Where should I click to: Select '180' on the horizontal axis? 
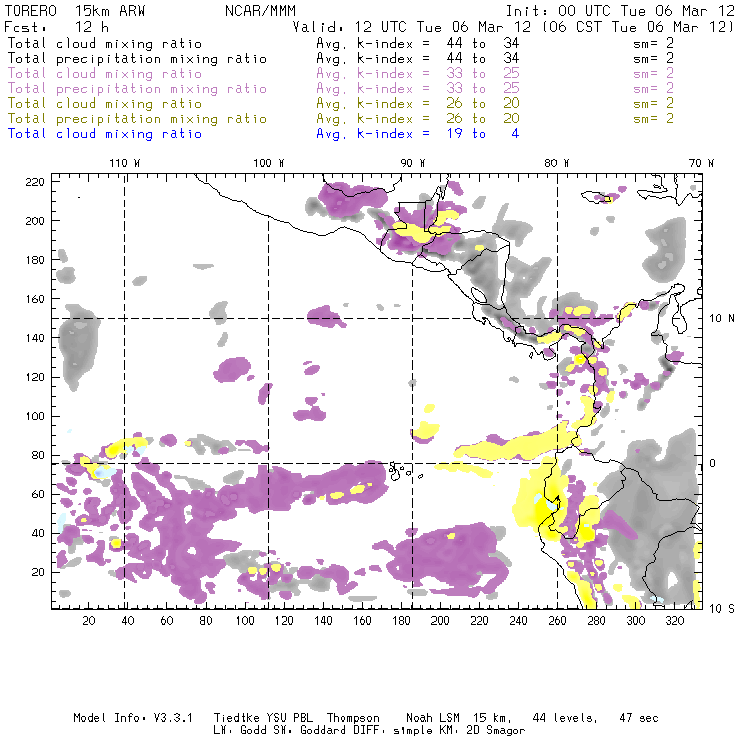[401, 621]
